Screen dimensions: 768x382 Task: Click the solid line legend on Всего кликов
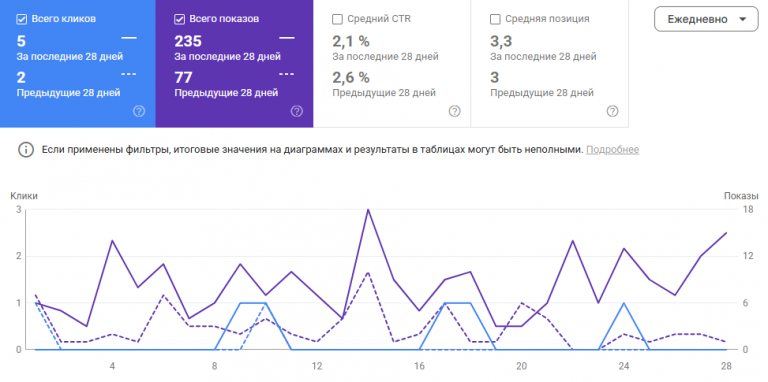(129, 37)
